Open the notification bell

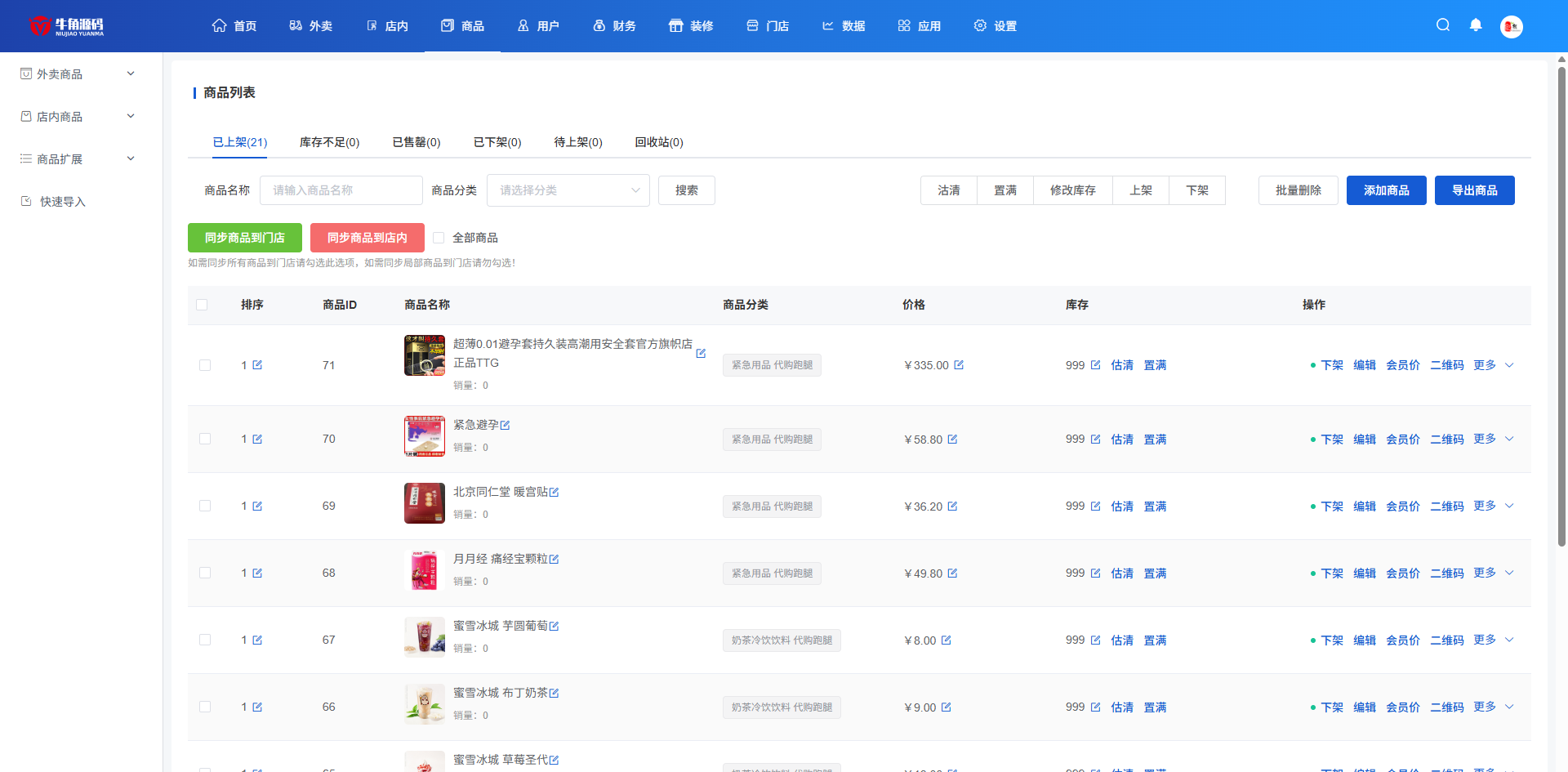(1476, 25)
